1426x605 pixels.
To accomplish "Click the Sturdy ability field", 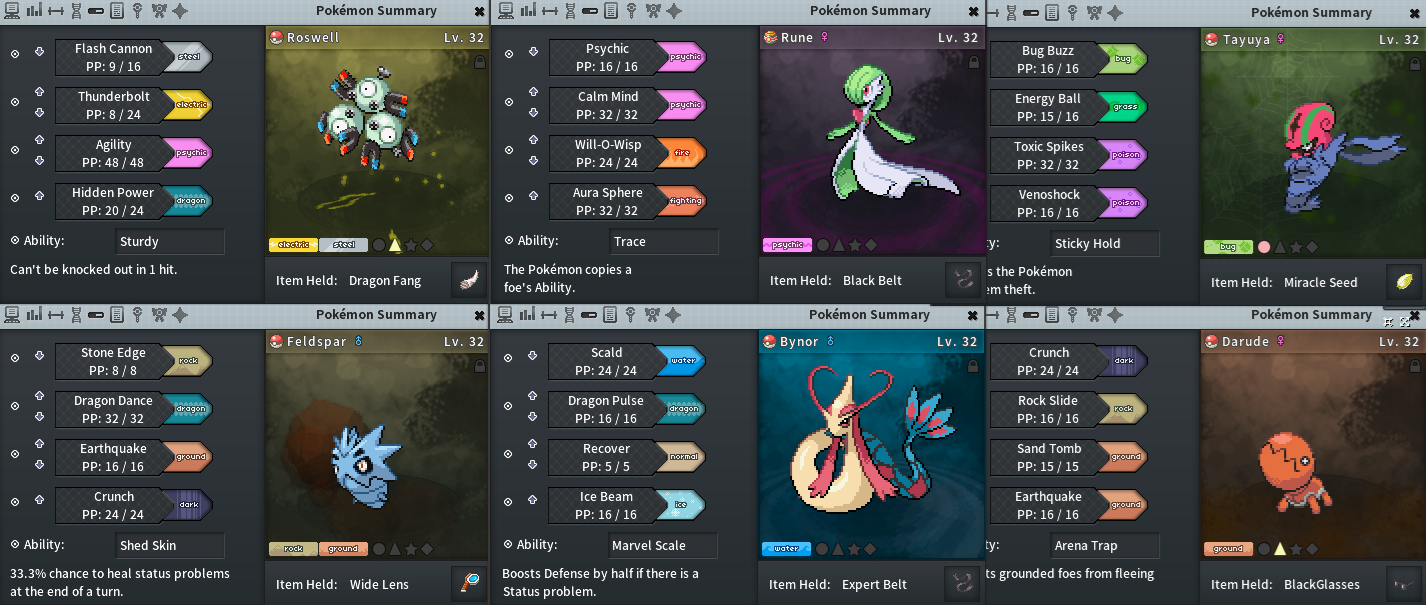I will 170,242.
